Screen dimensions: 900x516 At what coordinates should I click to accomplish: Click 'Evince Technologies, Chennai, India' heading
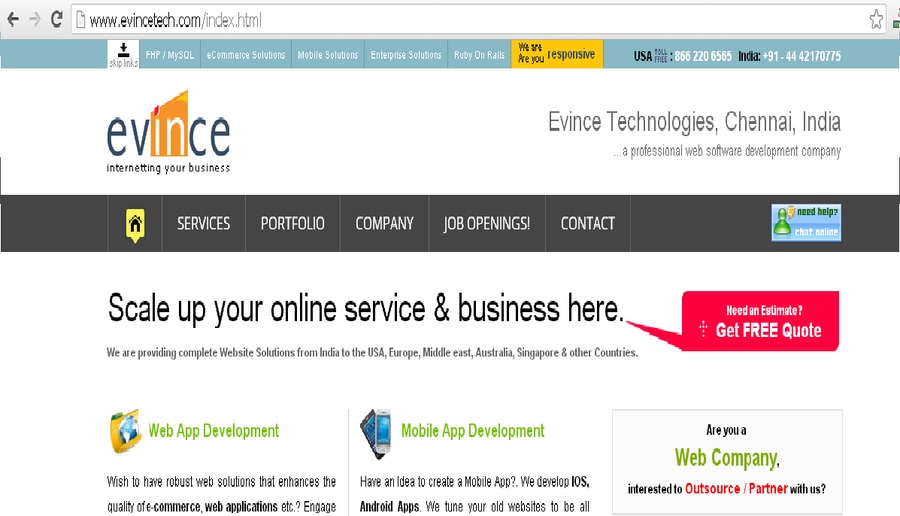[x=695, y=122]
